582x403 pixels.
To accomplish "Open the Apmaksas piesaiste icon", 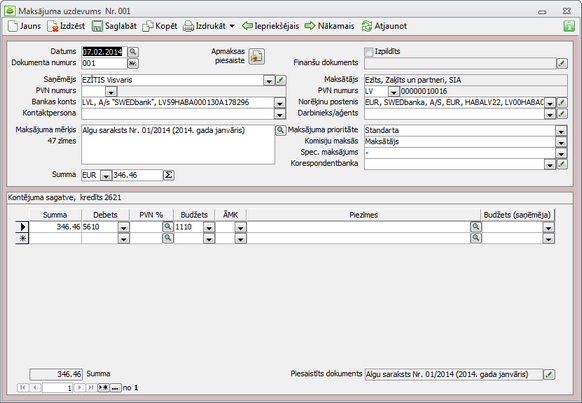I will click(x=256, y=56).
